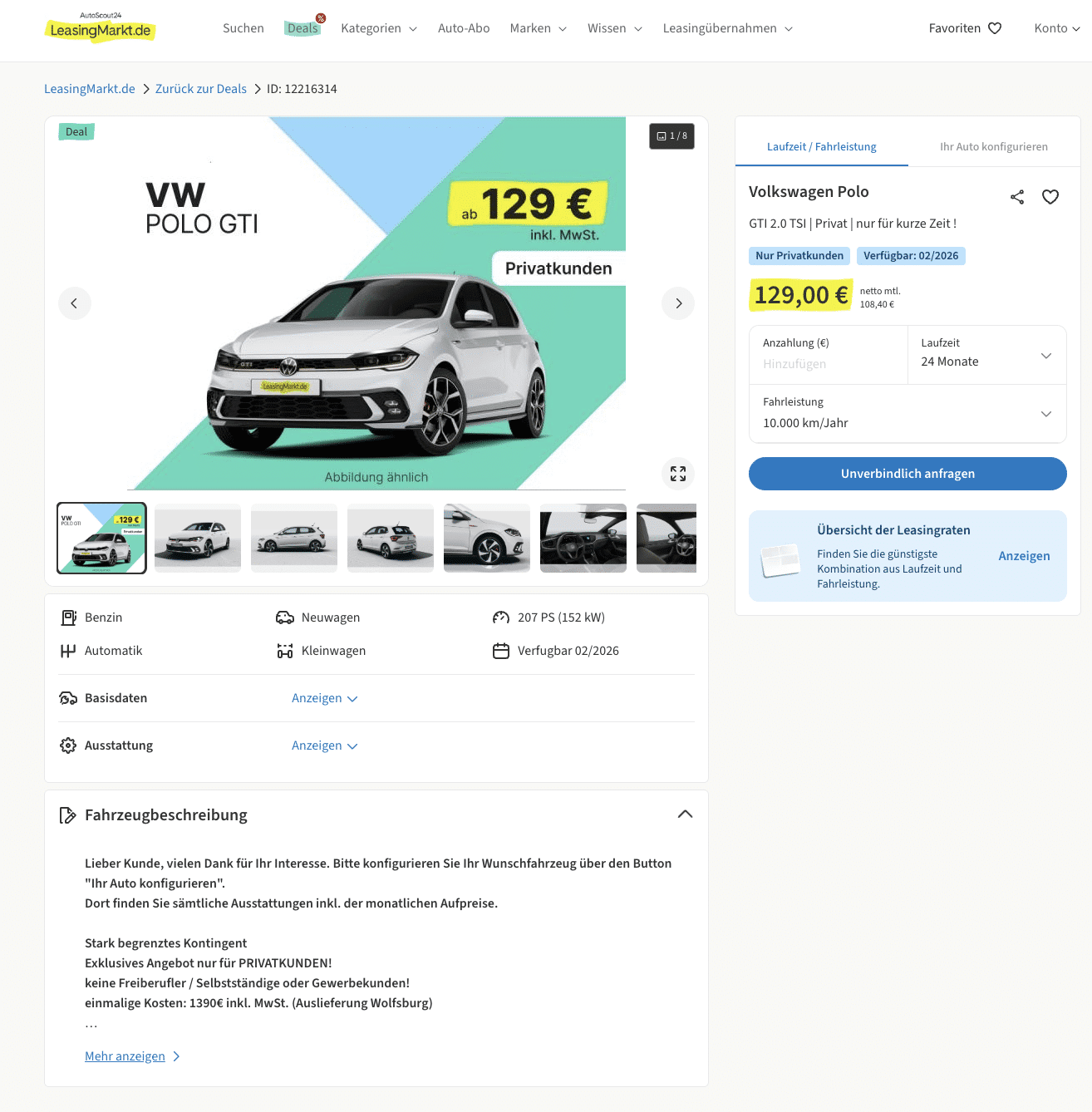Show previous car image with left arrow
1092x1112 pixels.
point(75,303)
